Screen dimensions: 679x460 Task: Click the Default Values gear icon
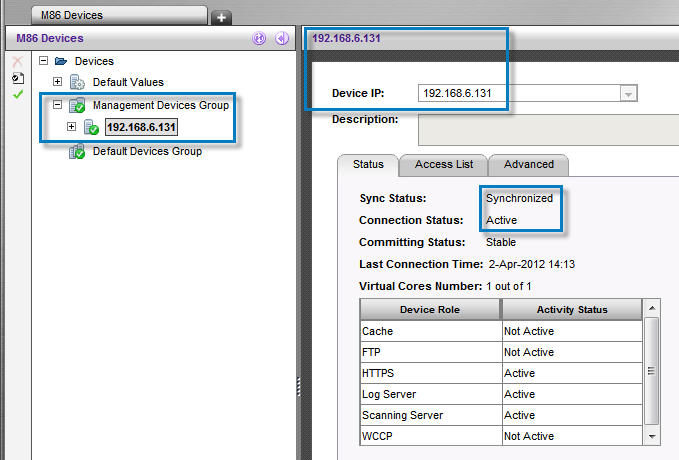[x=78, y=82]
